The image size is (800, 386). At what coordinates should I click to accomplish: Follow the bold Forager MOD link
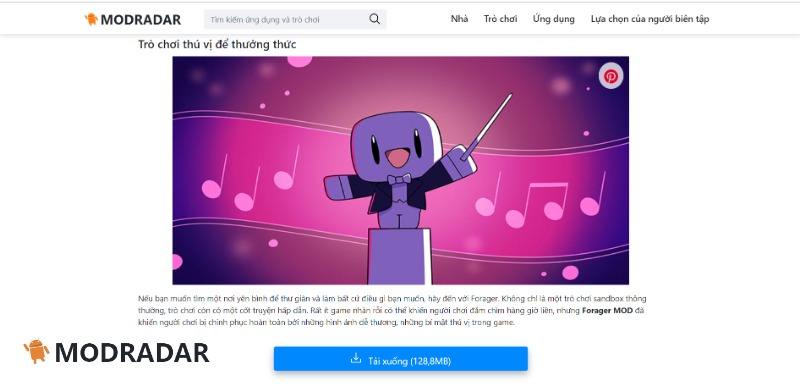click(607, 310)
